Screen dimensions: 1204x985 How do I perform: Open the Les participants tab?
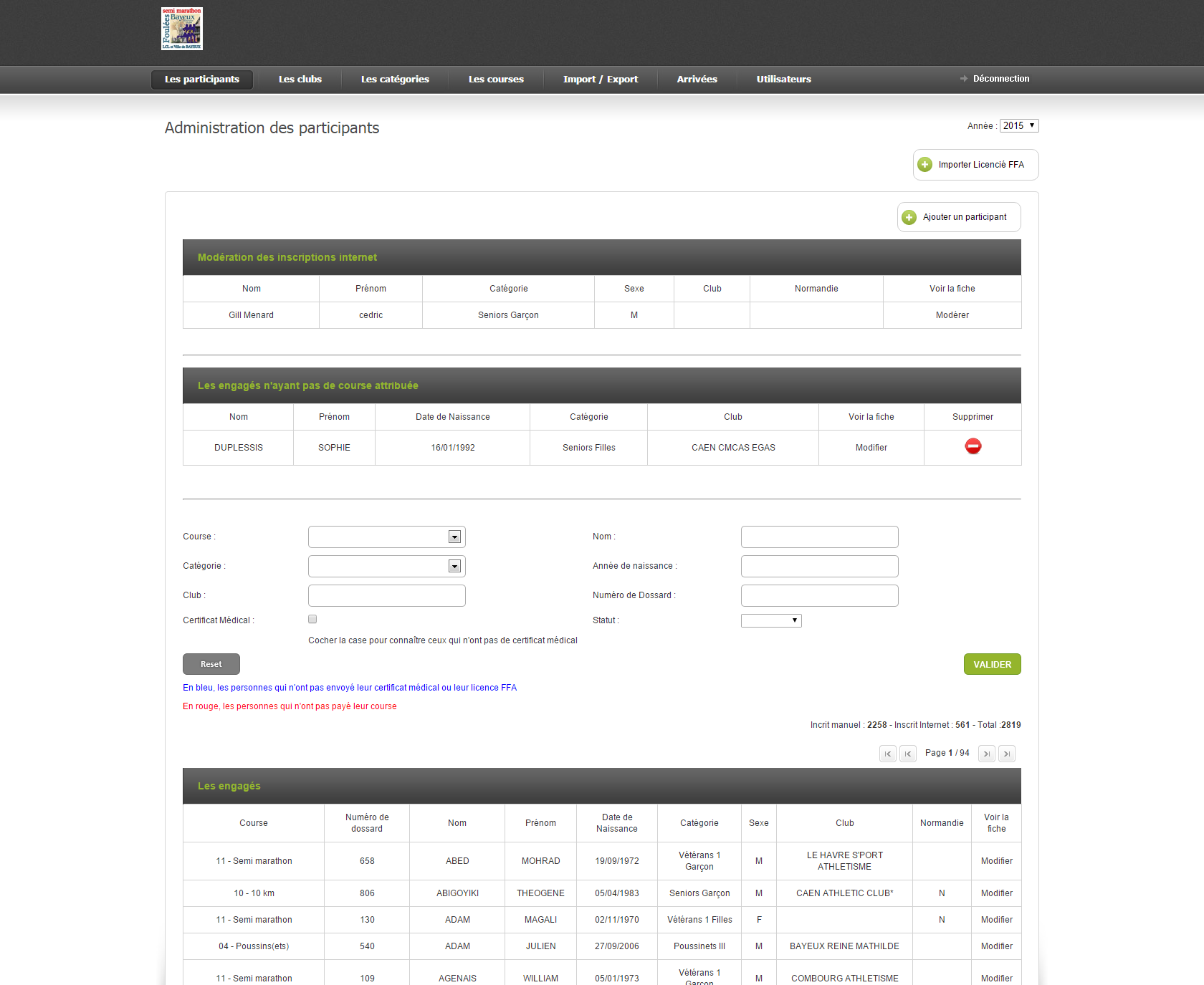202,80
